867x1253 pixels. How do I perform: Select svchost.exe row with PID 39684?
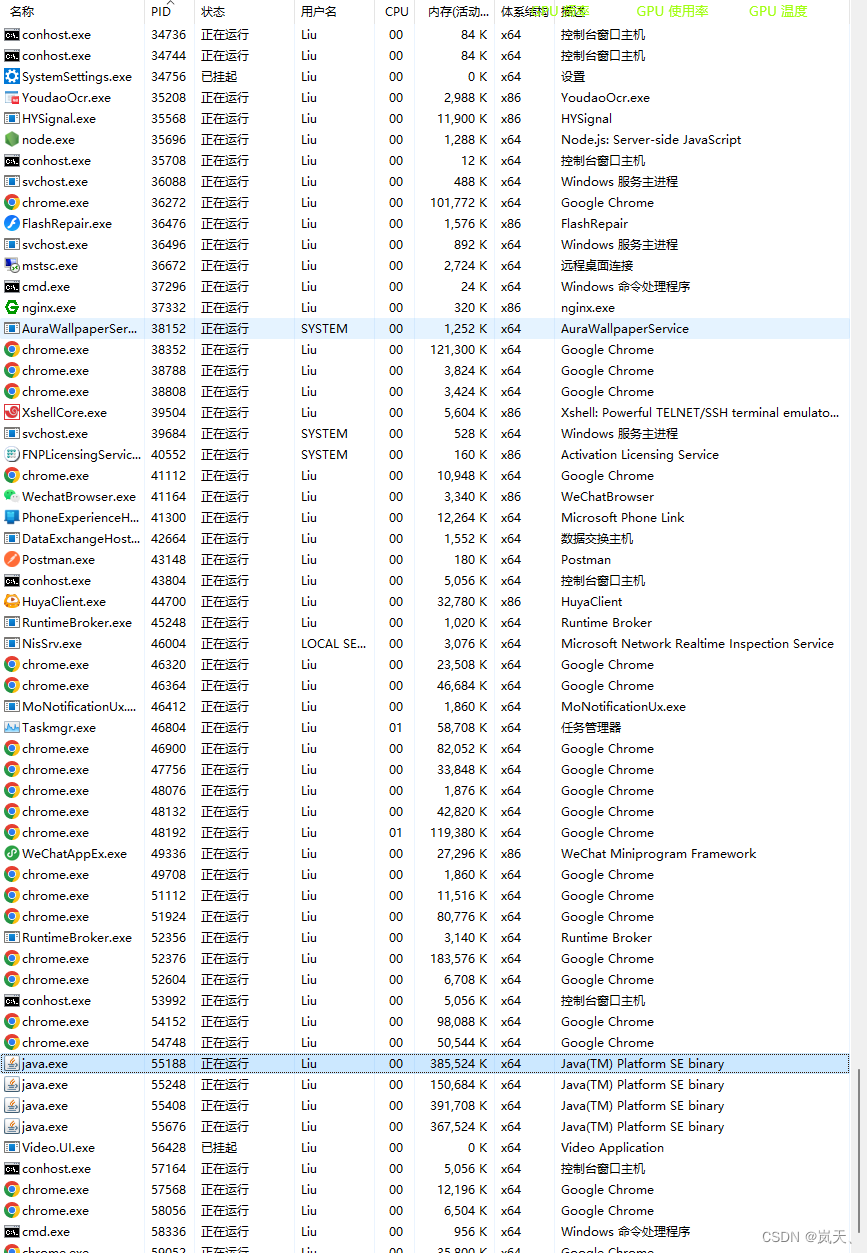[425, 434]
